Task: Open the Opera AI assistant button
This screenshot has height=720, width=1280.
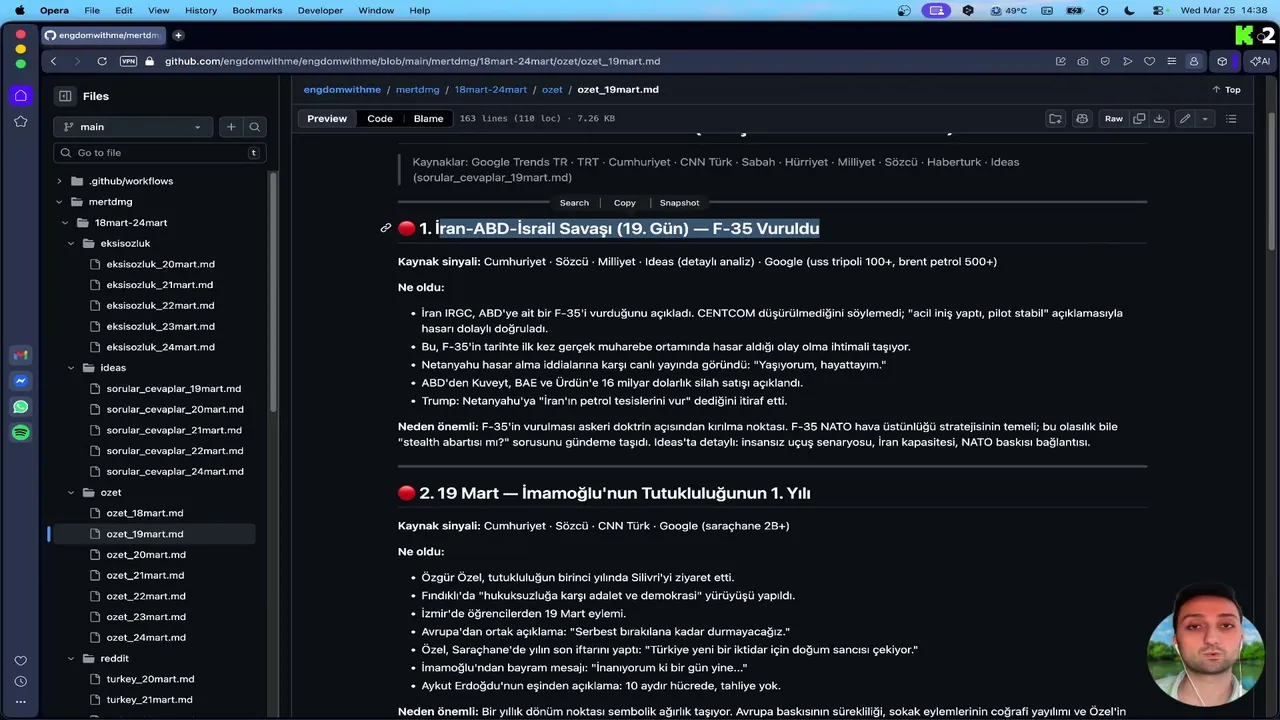Action: (1260, 61)
